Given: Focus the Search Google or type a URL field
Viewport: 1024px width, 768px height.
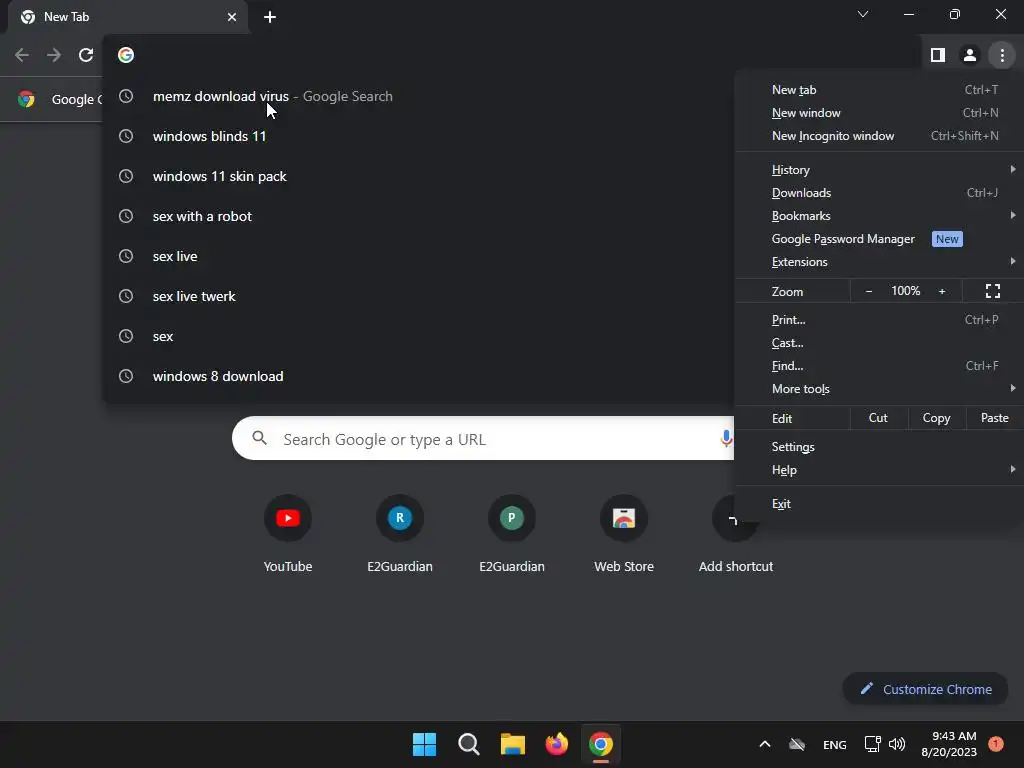Looking at the screenshot, I should point(483,438).
